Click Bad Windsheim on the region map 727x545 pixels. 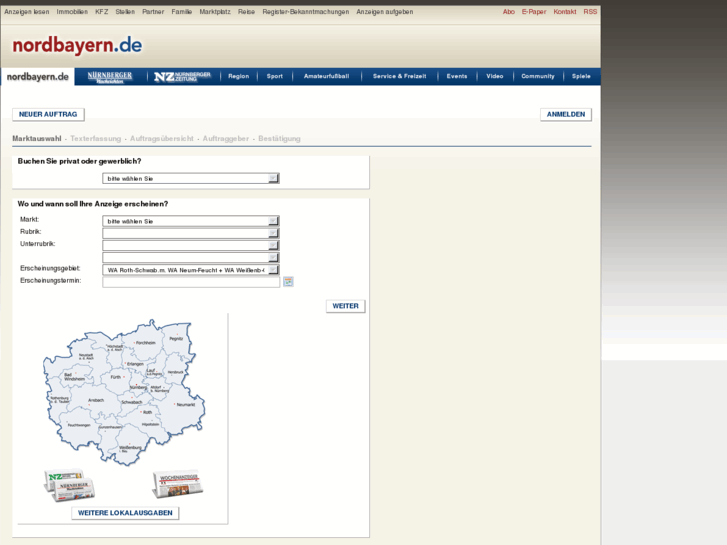pos(74,377)
